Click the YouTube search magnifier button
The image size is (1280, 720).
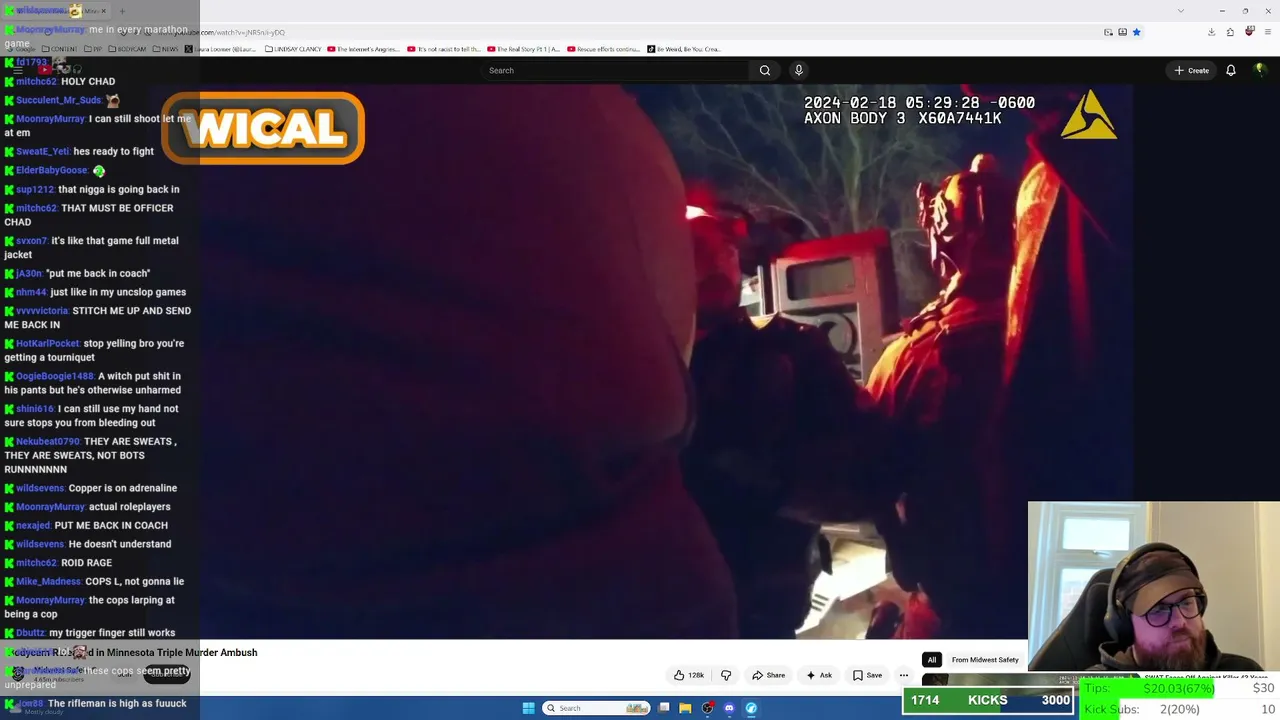click(765, 70)
